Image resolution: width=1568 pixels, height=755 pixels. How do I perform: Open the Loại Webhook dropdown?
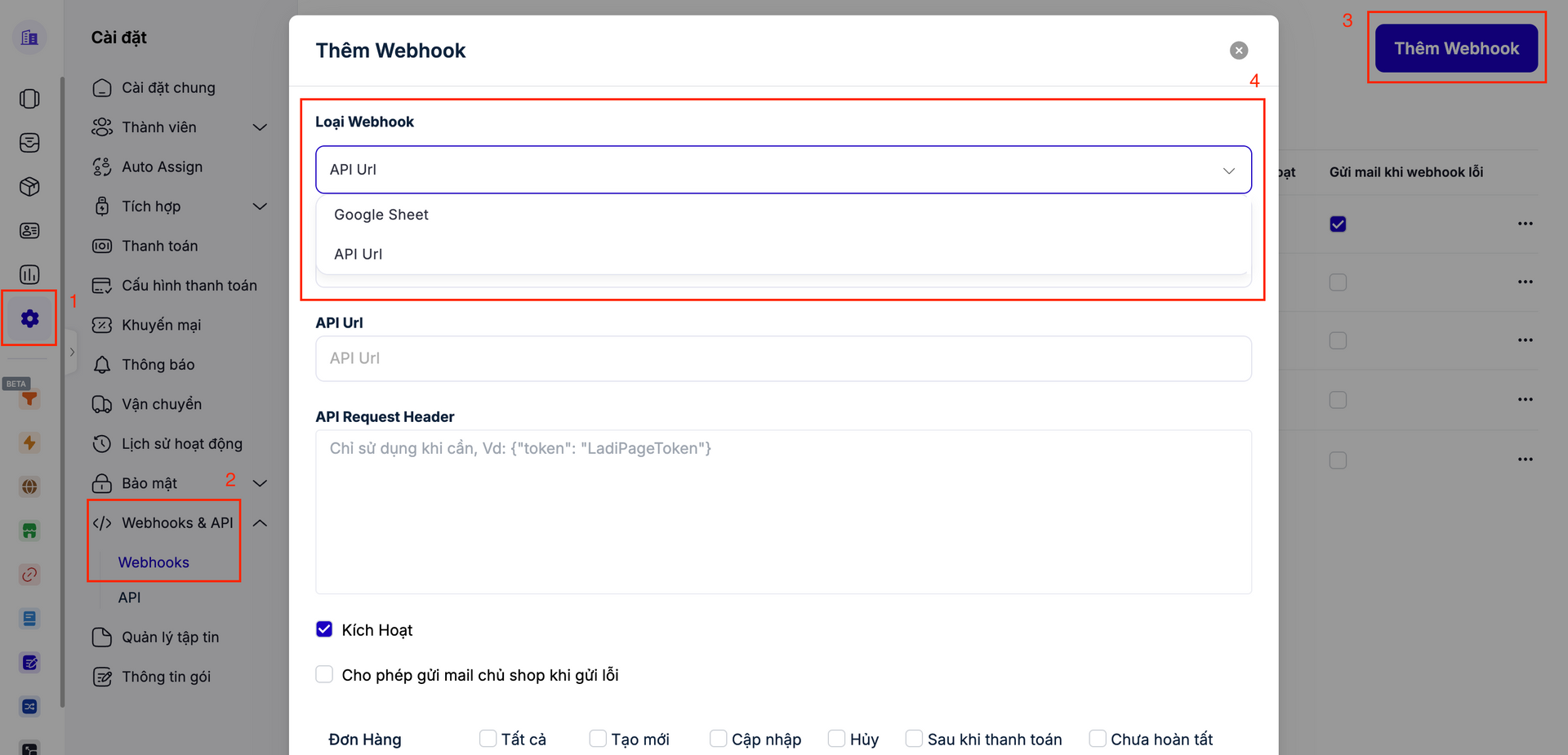pos(782,170)
